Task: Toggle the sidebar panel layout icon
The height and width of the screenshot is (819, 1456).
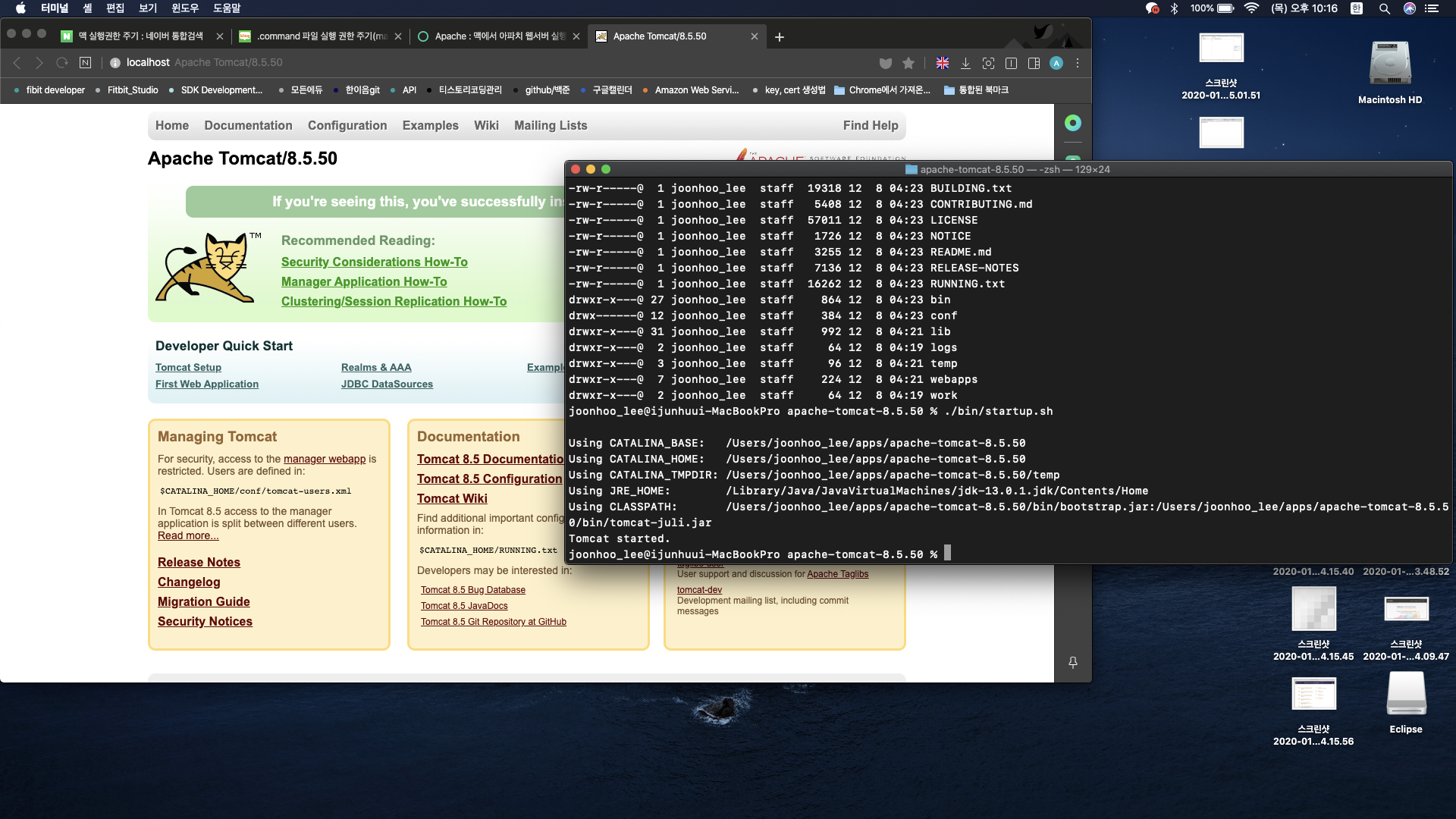Action: tap(1034, 63)
